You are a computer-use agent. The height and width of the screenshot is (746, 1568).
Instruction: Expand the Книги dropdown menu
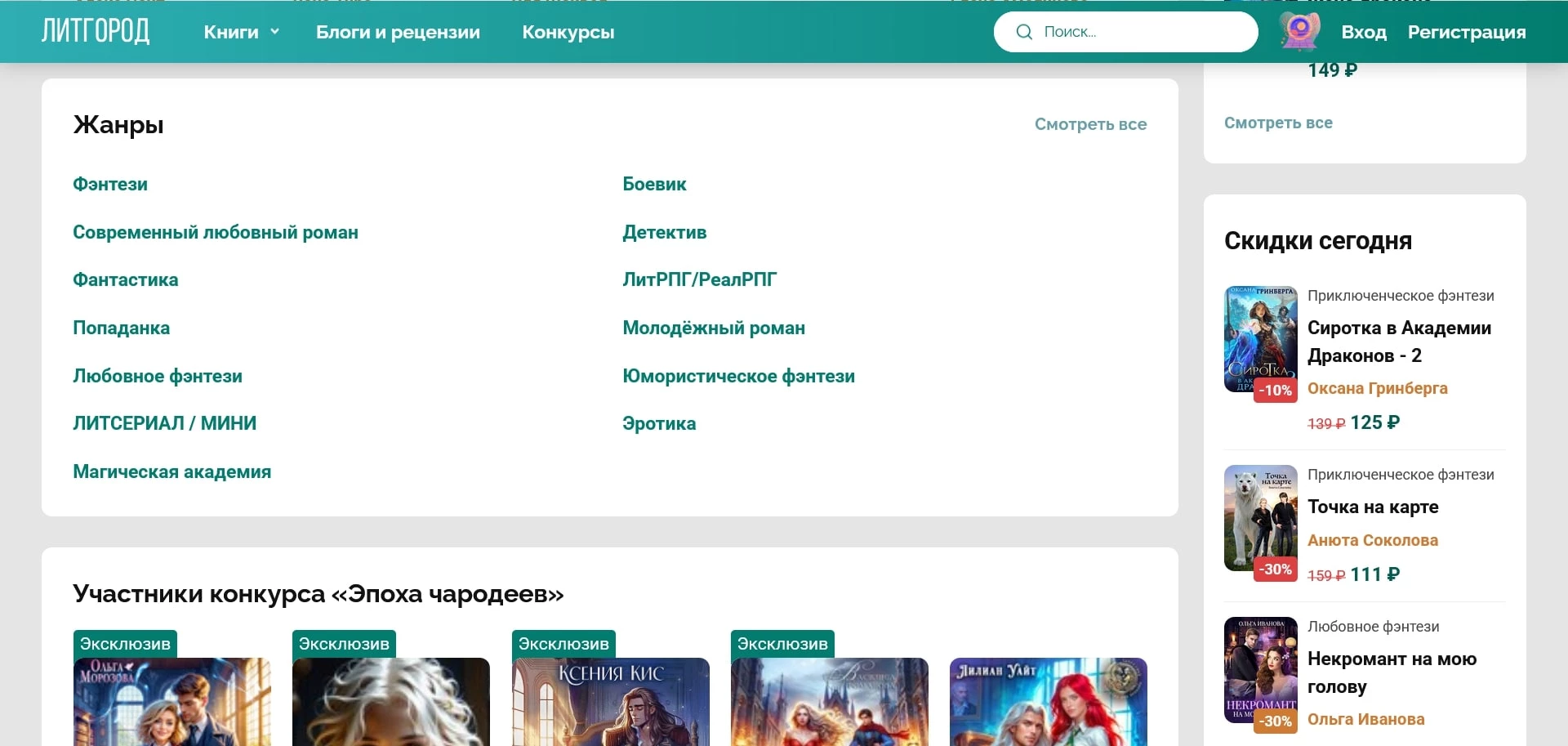241,32
